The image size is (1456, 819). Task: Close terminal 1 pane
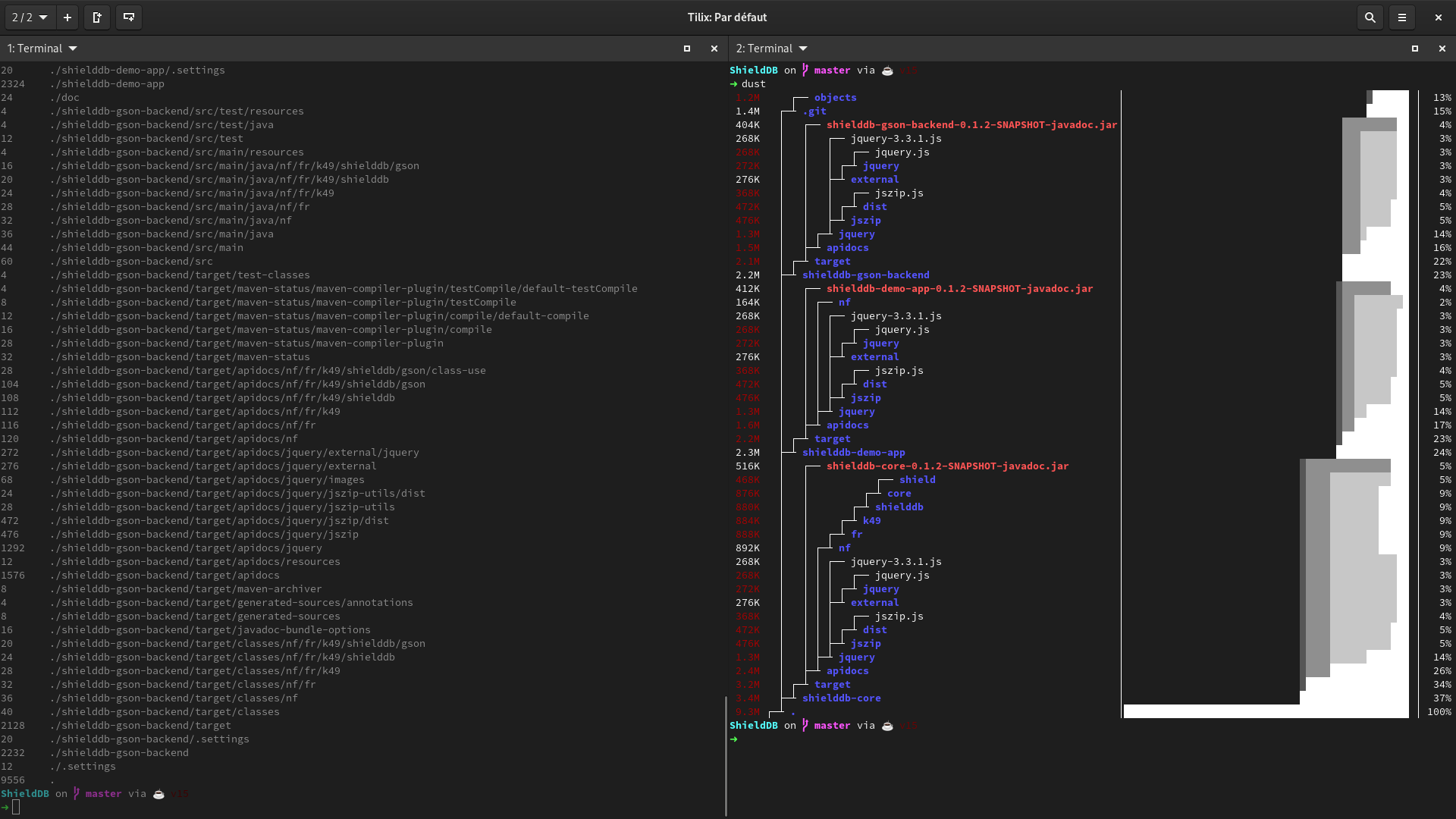714,49
